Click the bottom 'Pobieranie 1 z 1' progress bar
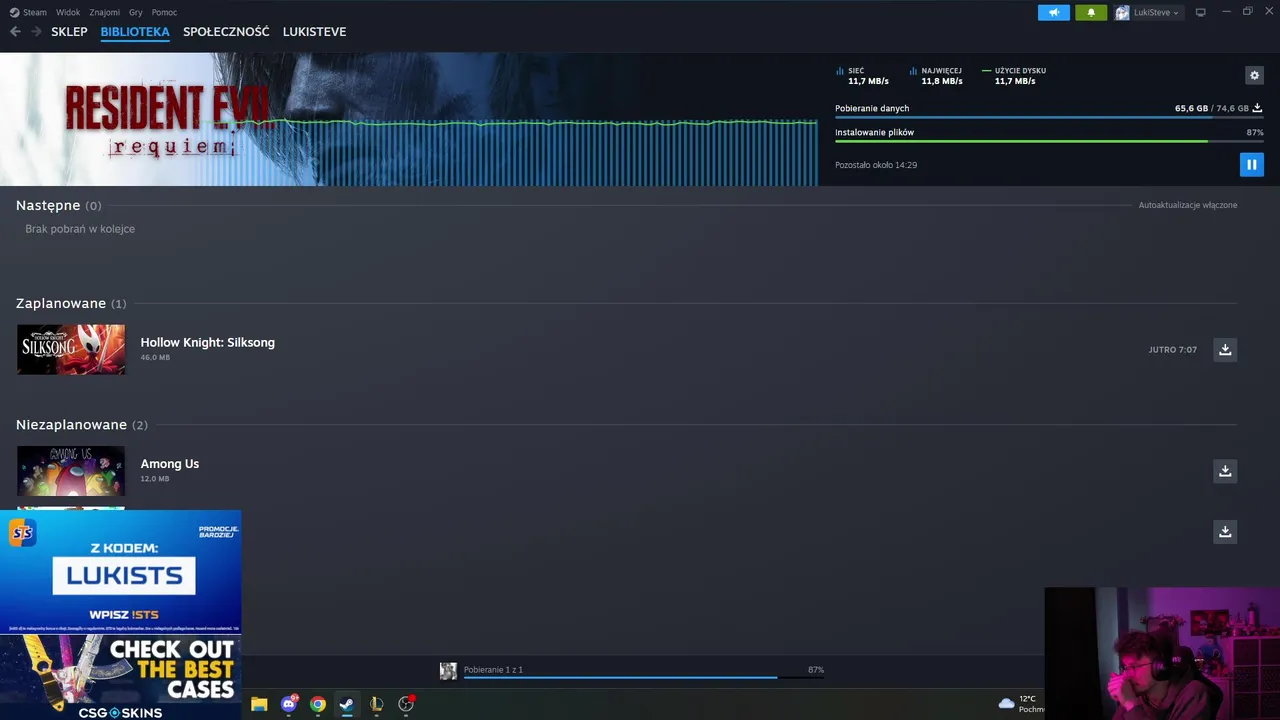 pos(643,677)
